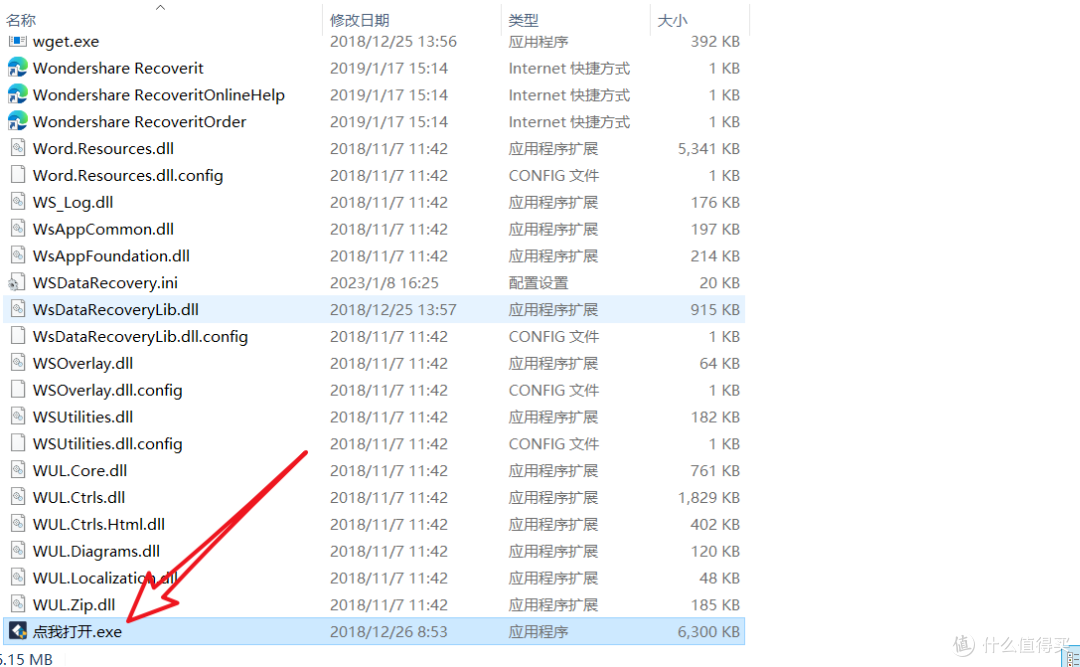Click the wget.exe file icon
1080x667 pixels.
pos(17,41)
